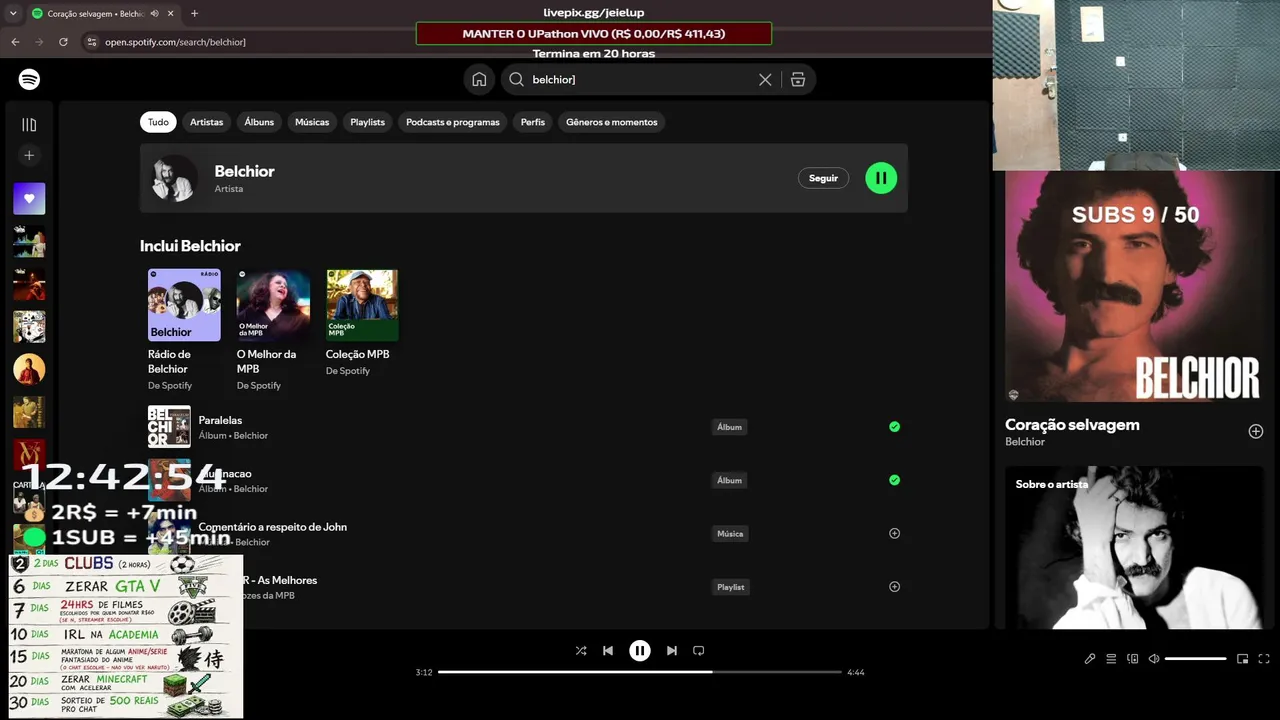1280x720 pixels.
Task: View site information icon in address bar
Action: pos(92,42)
